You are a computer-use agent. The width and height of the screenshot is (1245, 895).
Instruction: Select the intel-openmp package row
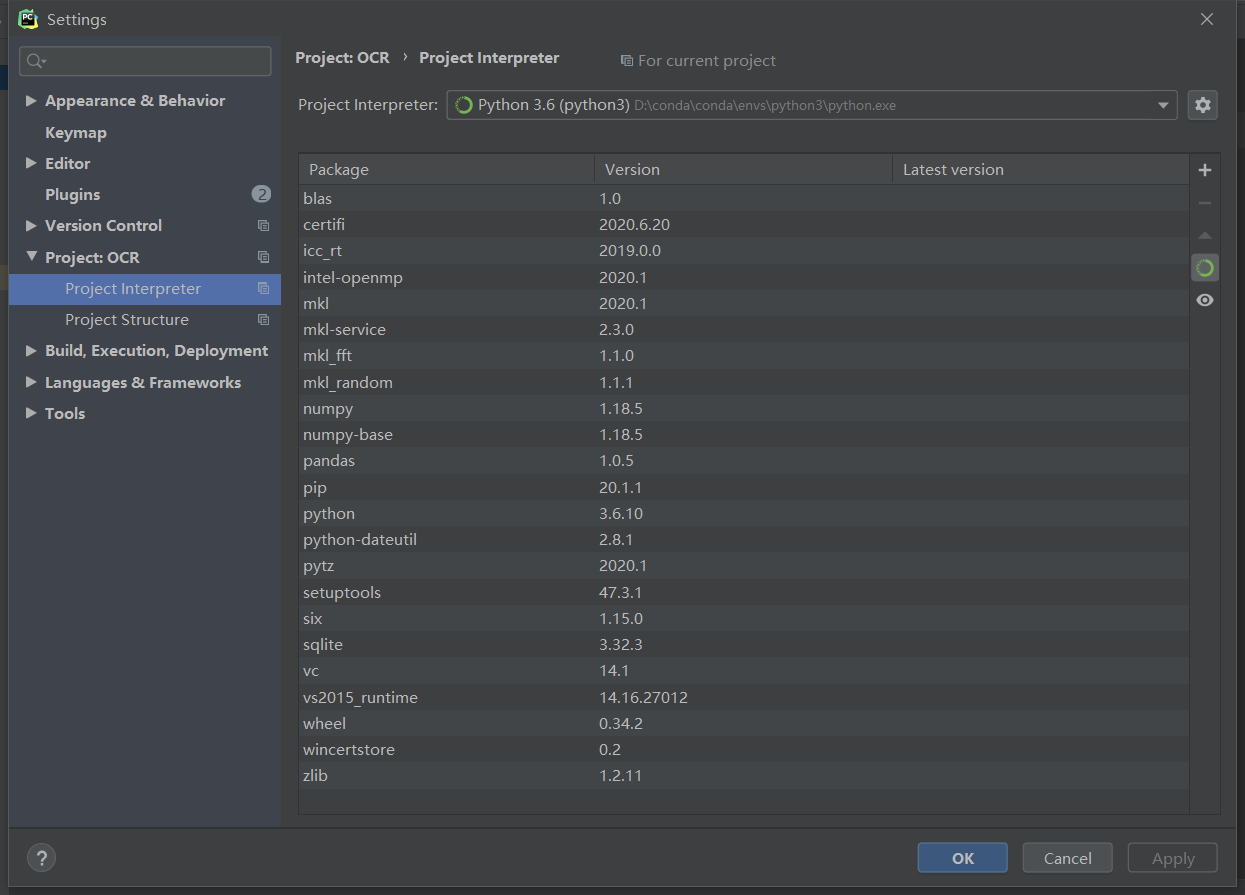point(744,277)
